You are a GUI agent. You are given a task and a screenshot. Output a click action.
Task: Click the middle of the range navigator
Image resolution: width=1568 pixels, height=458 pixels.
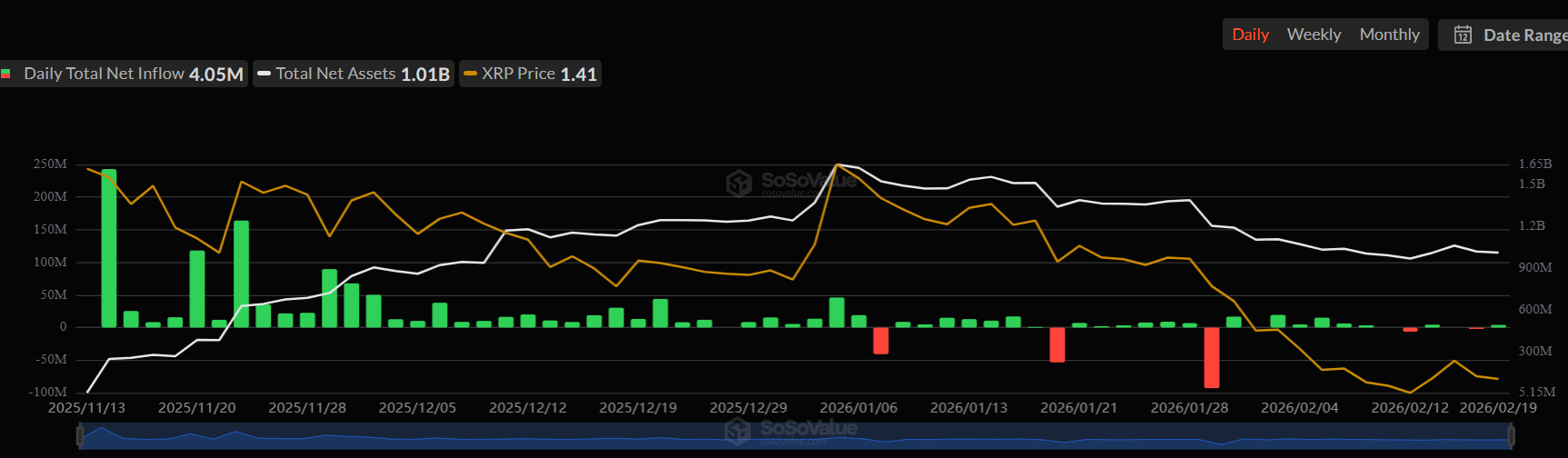click(x=795, y=437)
